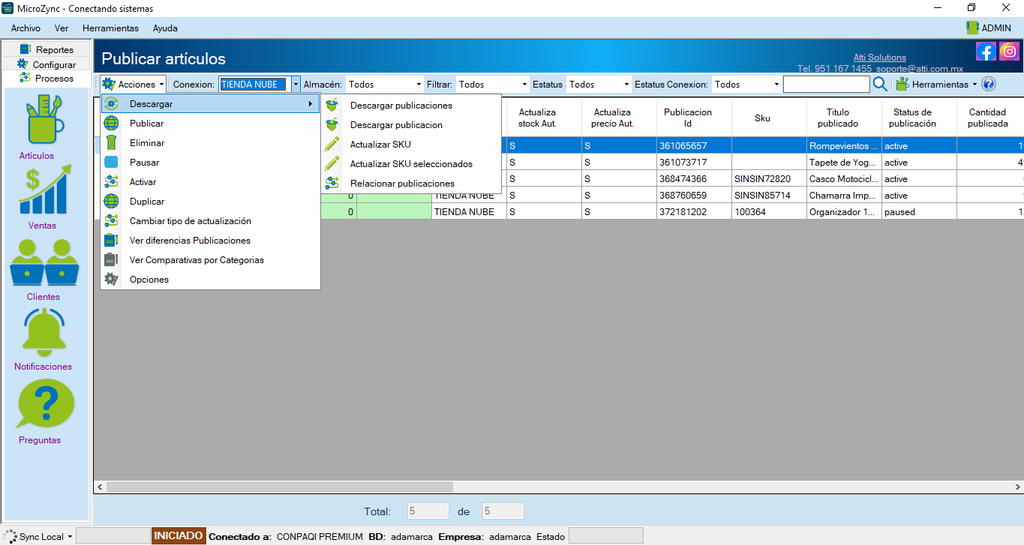Choose Eliminar in the Acciones menu
The image size is (1024, 545).
[146, 143]
